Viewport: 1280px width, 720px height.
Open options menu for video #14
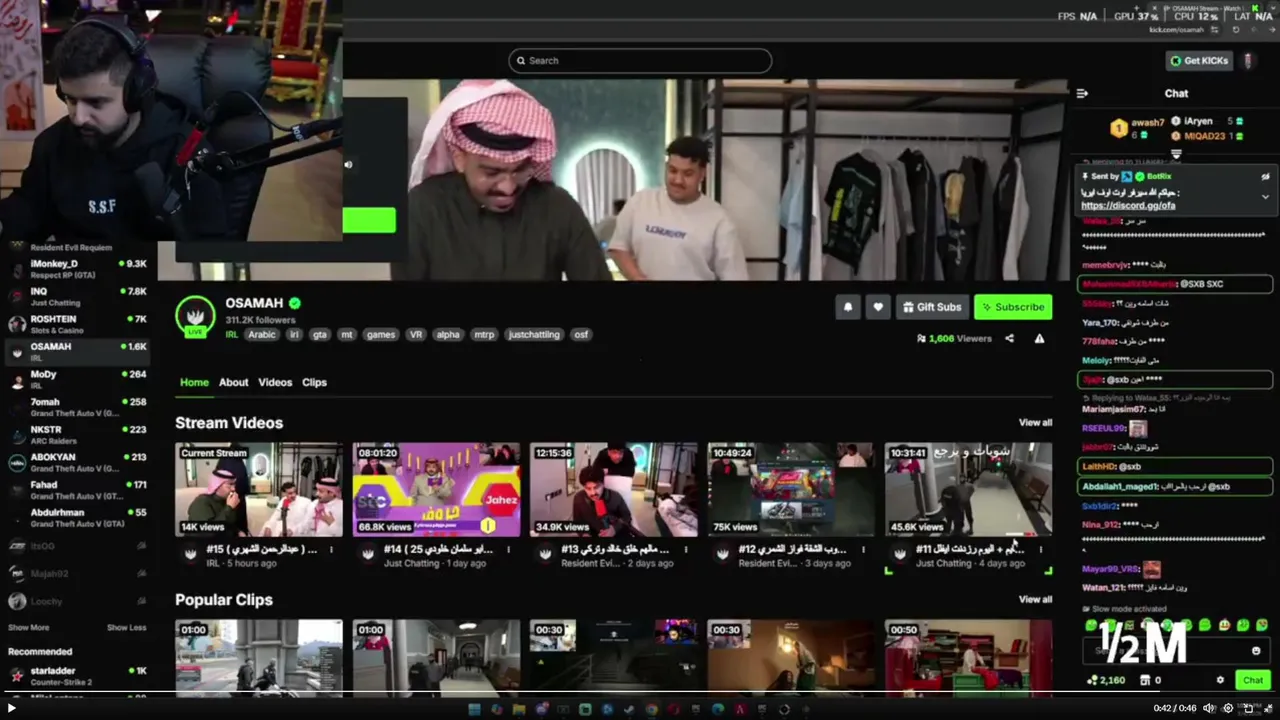point(508,550)
